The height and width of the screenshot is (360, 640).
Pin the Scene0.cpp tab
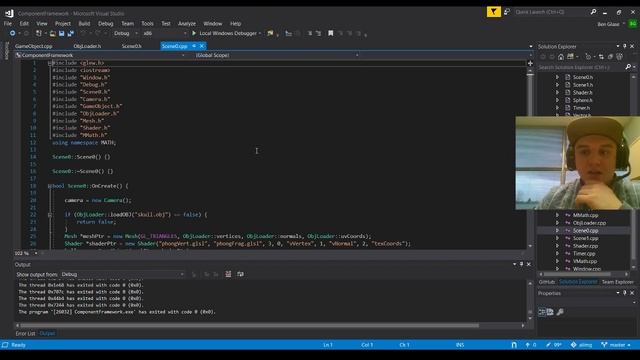pos(194,46)
